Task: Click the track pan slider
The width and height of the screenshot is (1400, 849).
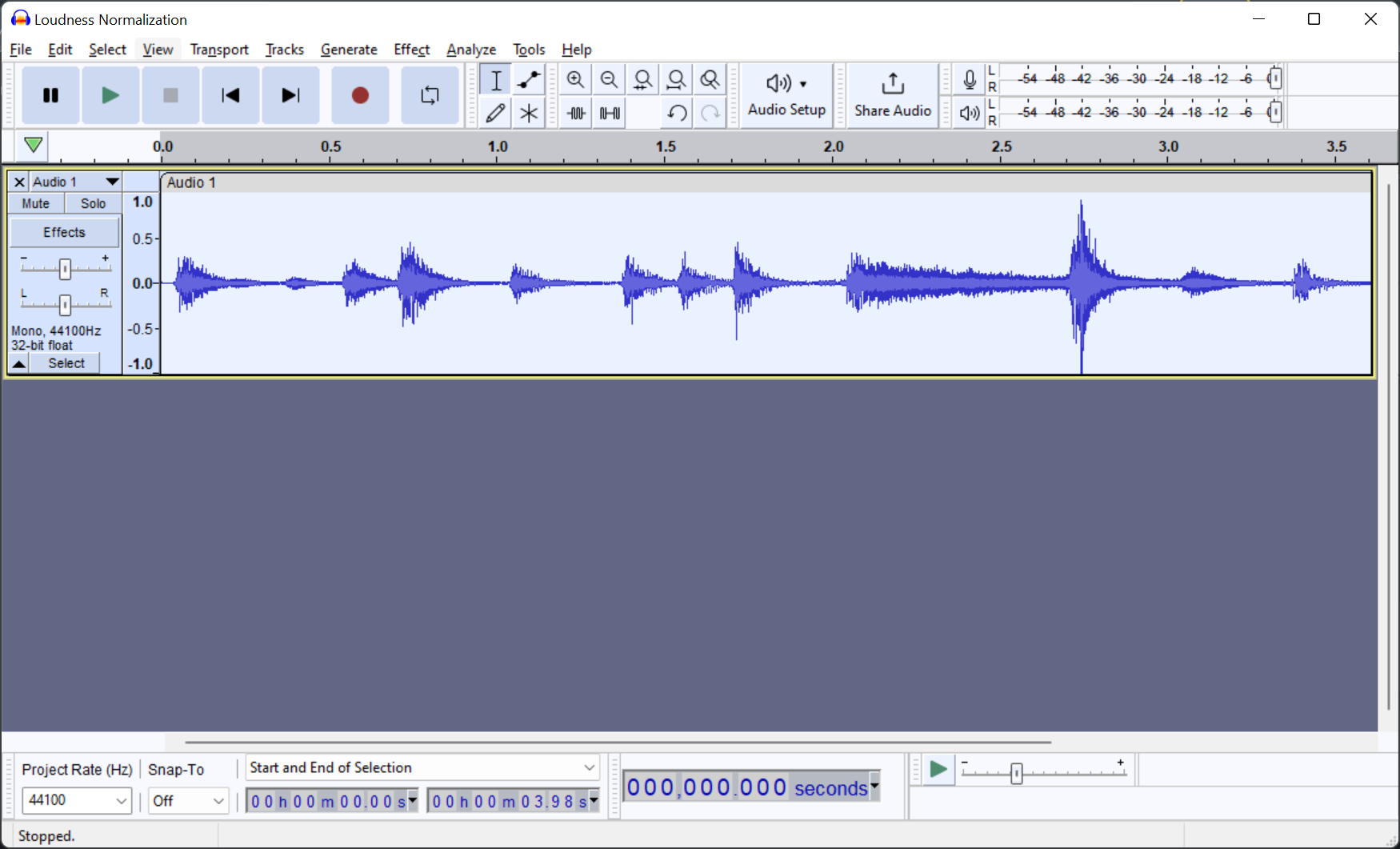Action: (x=65, y=304)
